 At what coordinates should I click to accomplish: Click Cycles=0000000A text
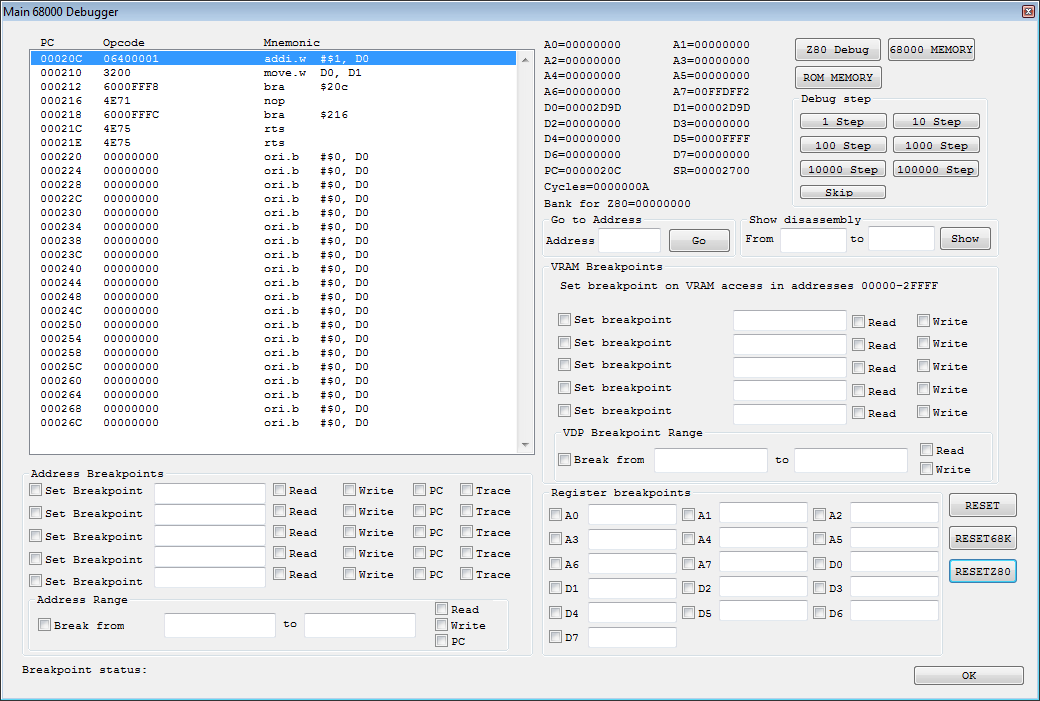pyautogui.click(x=596, y=187)
